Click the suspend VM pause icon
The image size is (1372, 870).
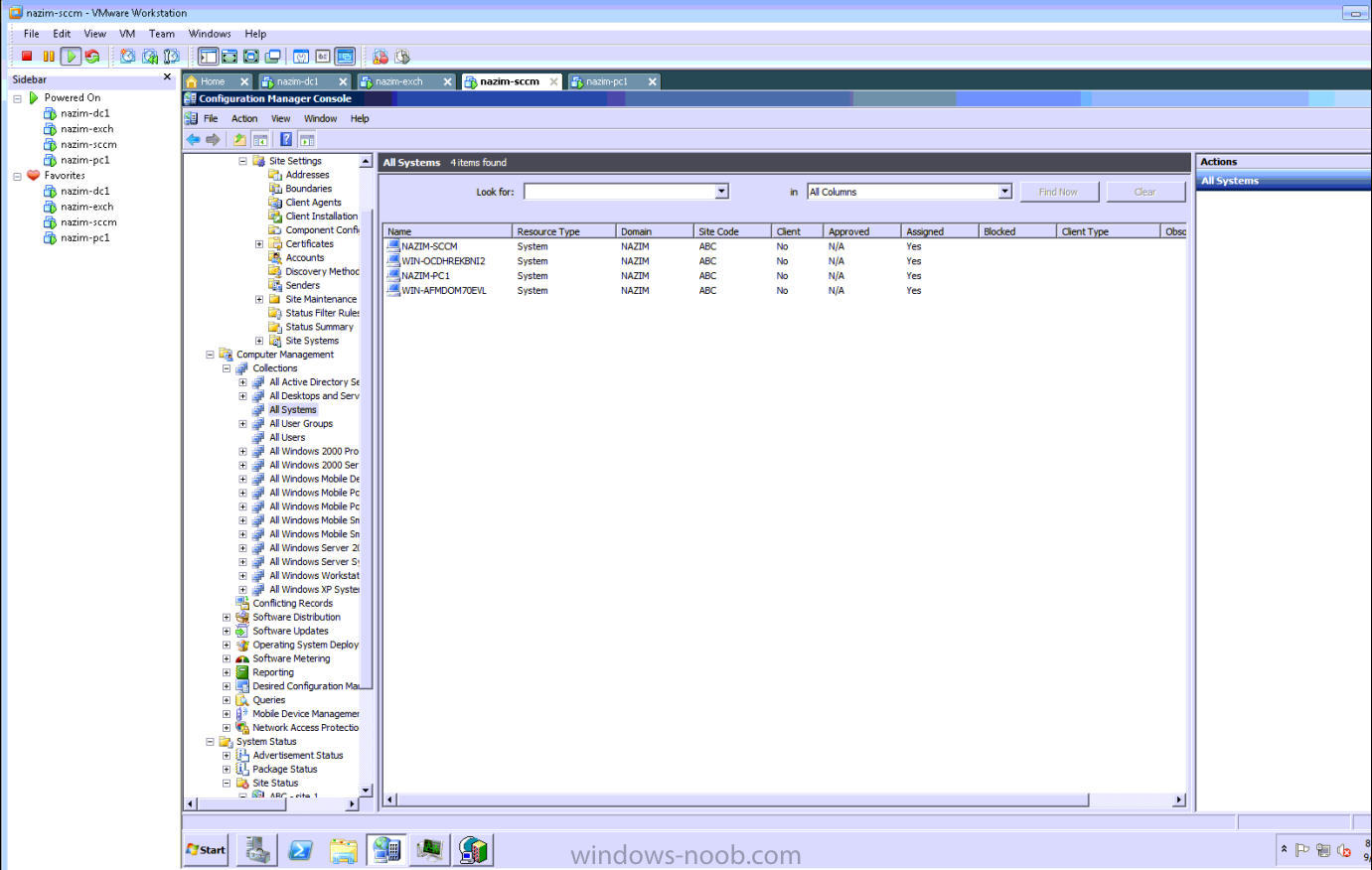[48, 57]
